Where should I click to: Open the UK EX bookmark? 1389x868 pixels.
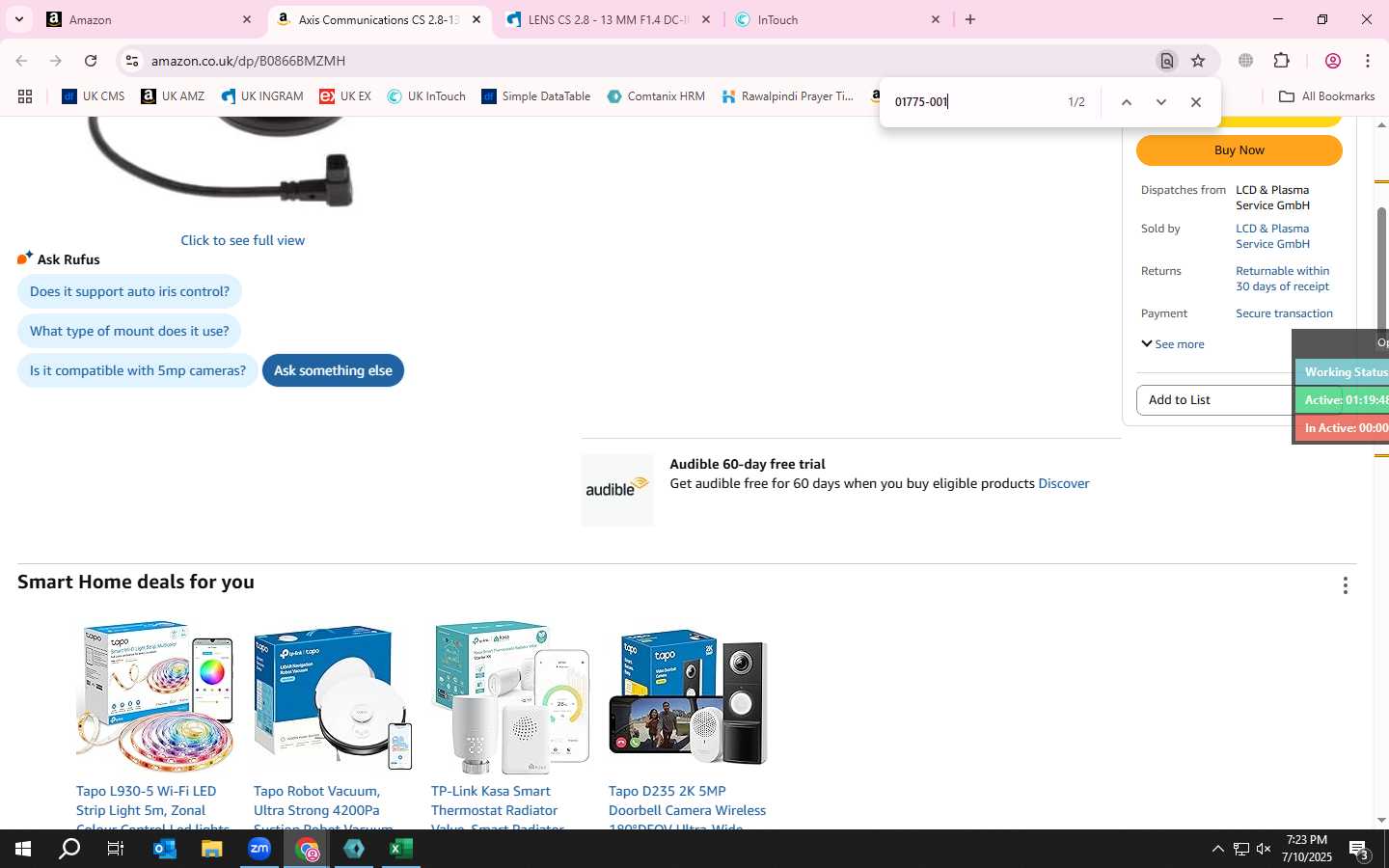345,96
